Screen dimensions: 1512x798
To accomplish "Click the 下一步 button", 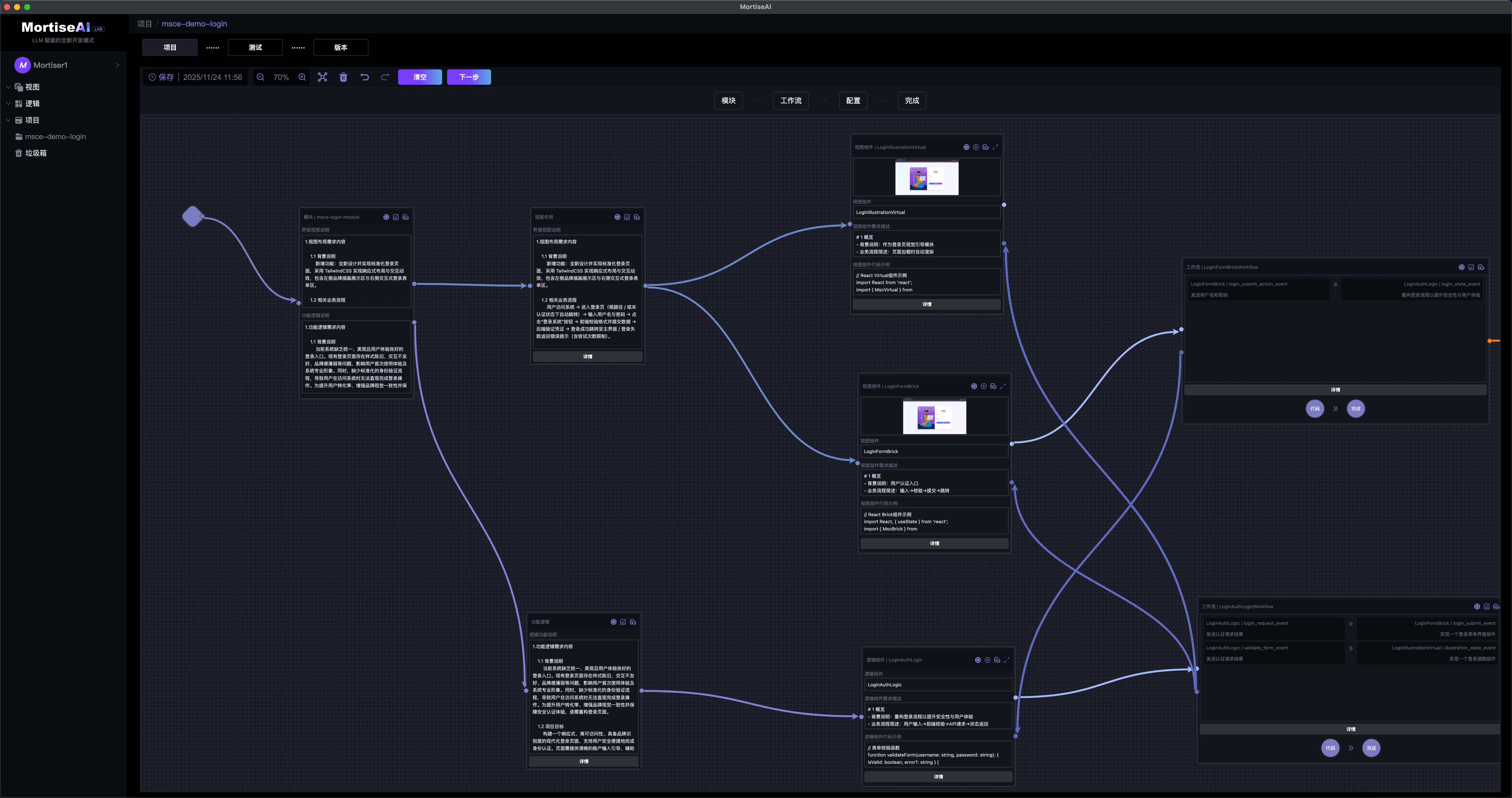I will tap(468, 77).
